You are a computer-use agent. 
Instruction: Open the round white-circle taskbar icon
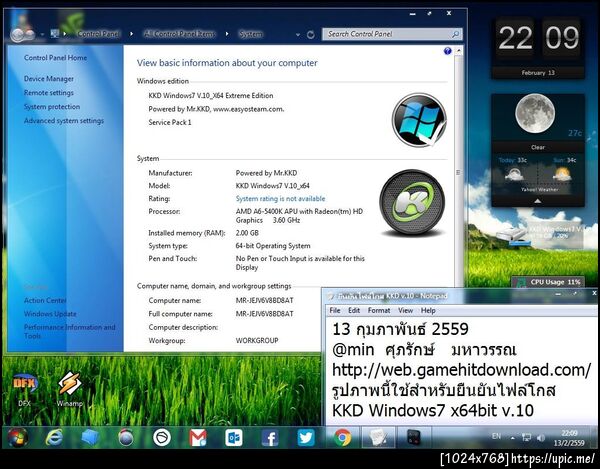point(162,438)
